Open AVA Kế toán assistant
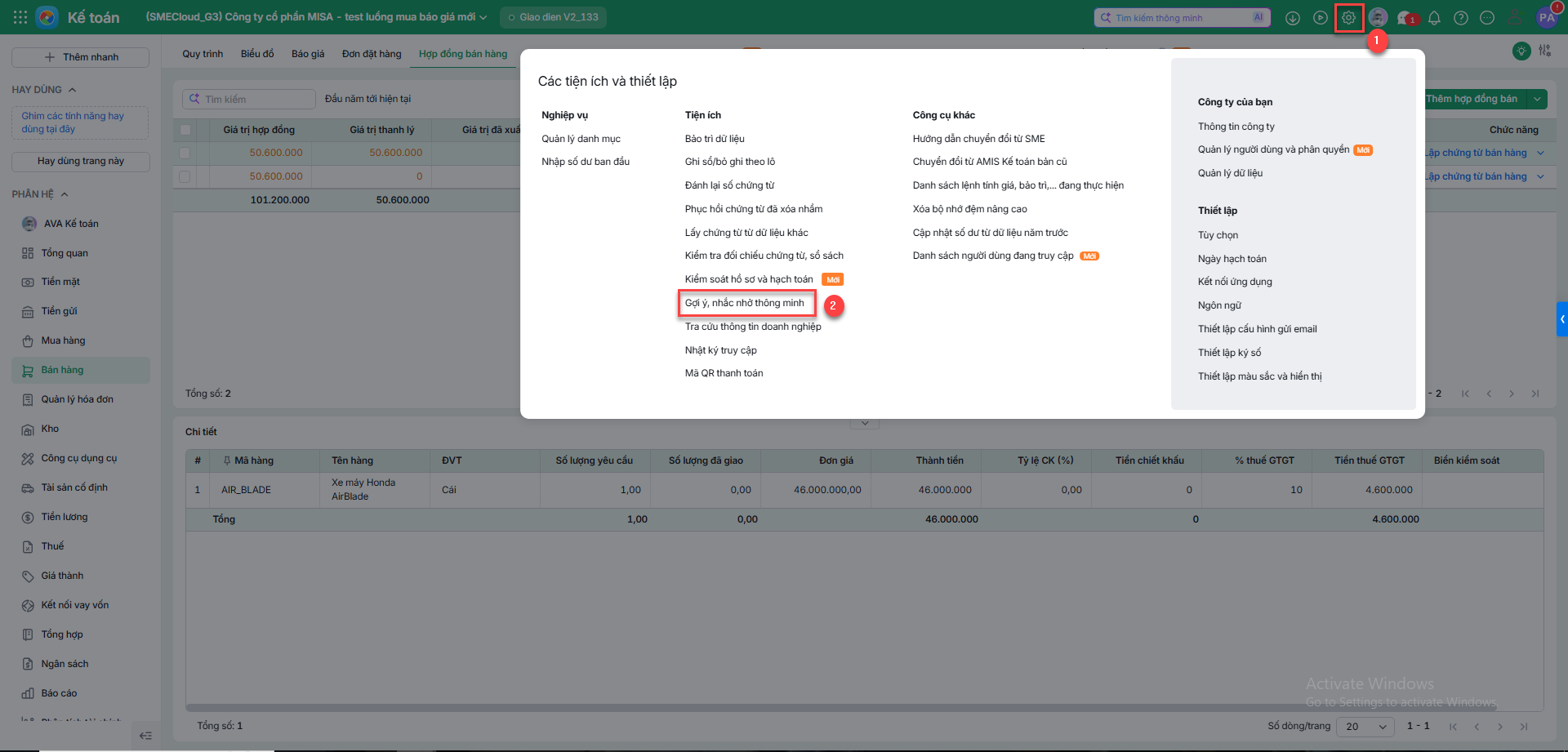Viewport: 1568px width, 752px height. (80, 224)
